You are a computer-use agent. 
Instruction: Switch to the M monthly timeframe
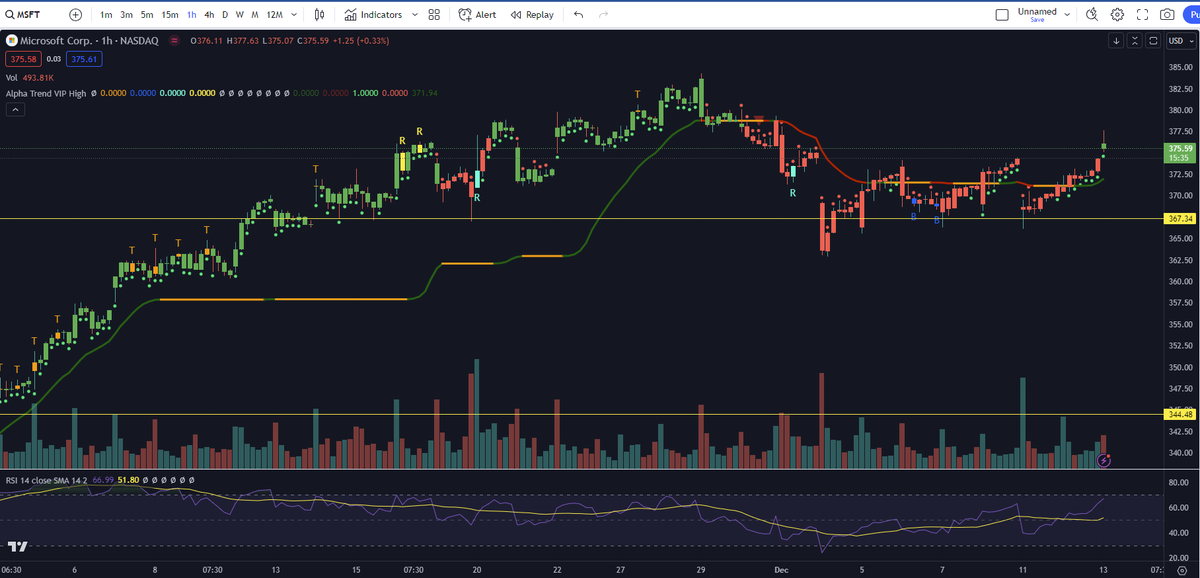click(255, 15)
